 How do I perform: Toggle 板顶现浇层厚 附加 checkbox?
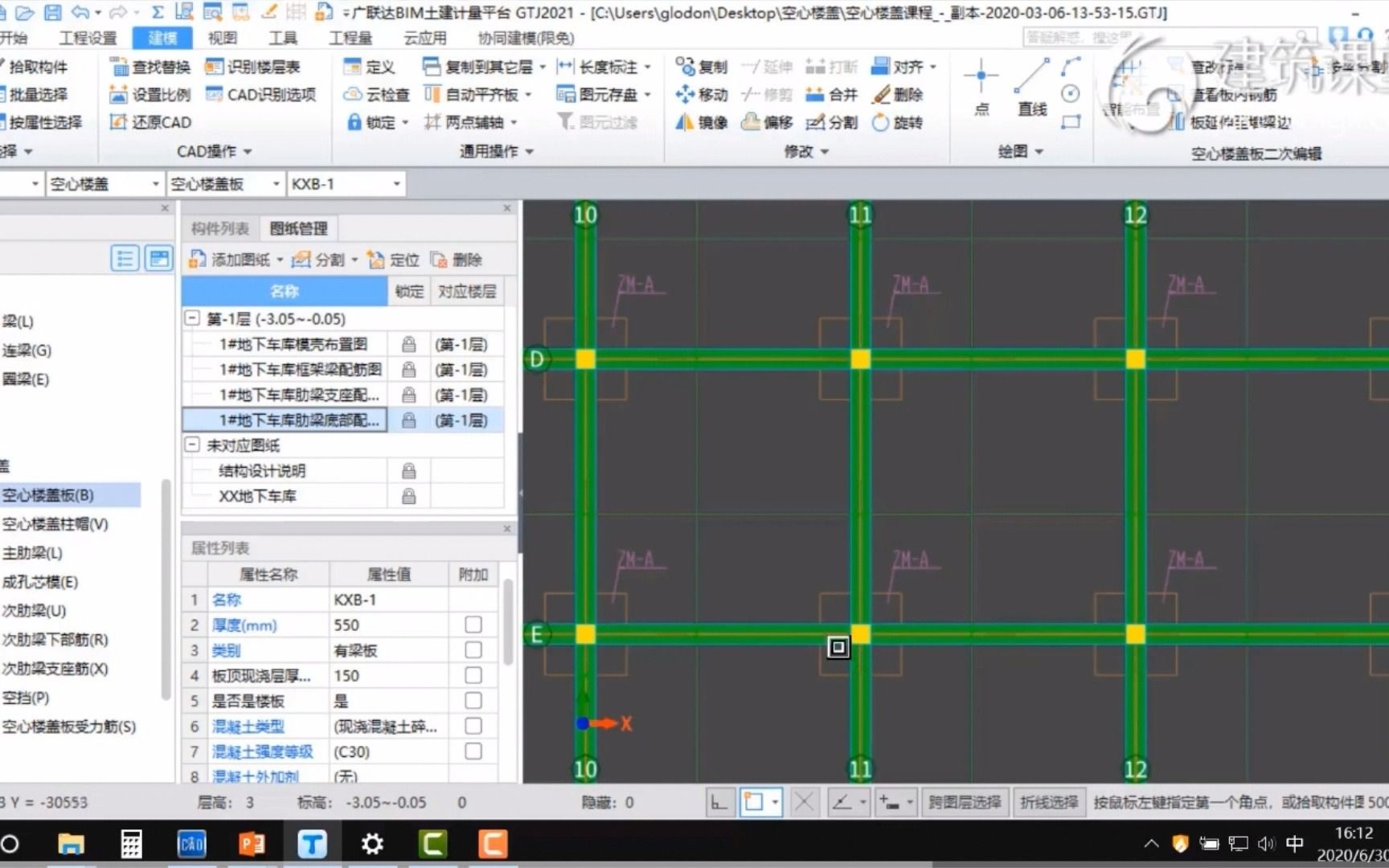click(473, 675)
